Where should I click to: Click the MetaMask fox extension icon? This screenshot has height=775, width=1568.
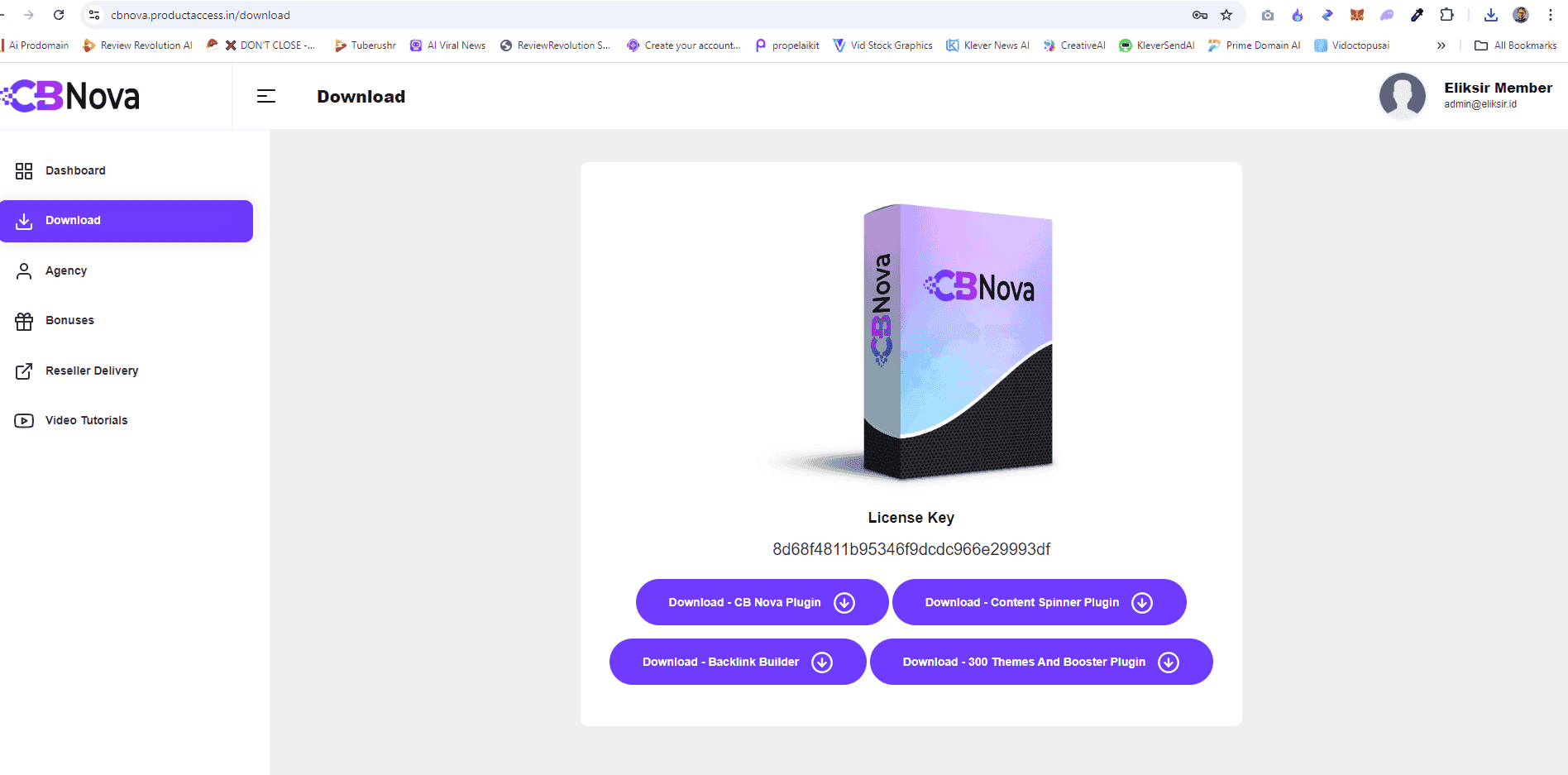click(x=1357, y=15)
